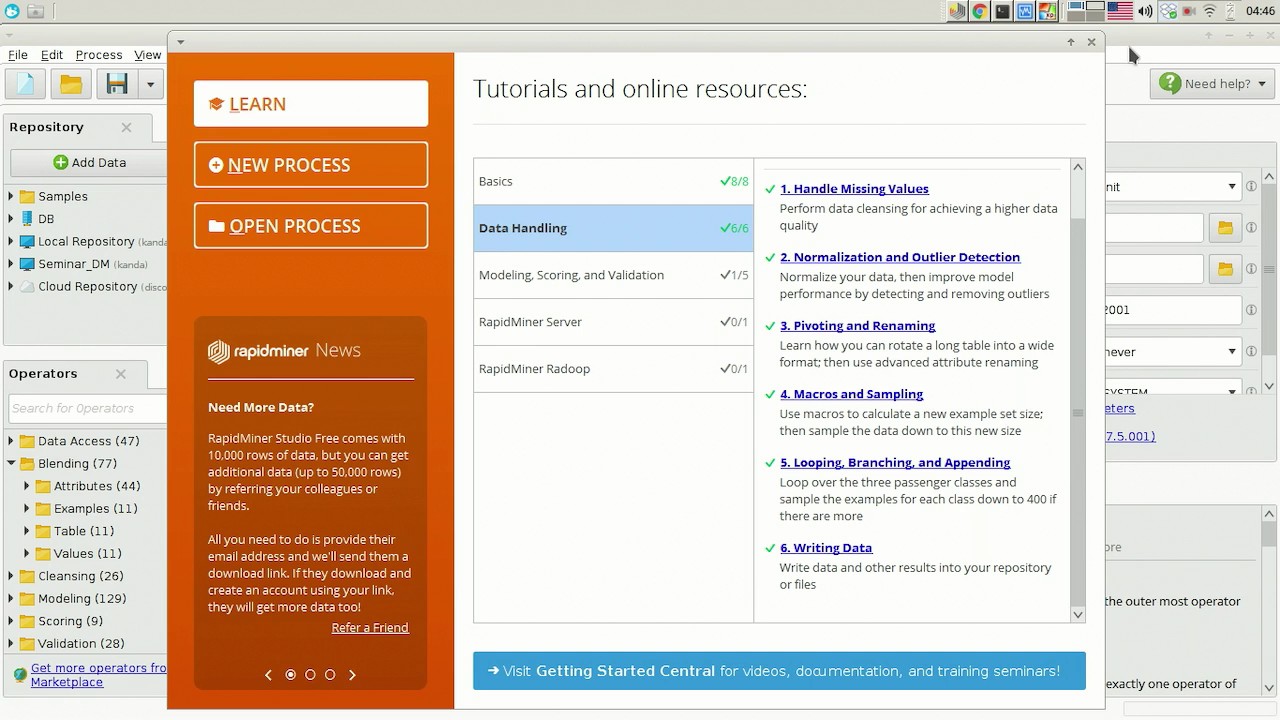This screenshot has height=720, width=1280.
Task: Expand the Samples repository folder
Action: coord(11,196)
